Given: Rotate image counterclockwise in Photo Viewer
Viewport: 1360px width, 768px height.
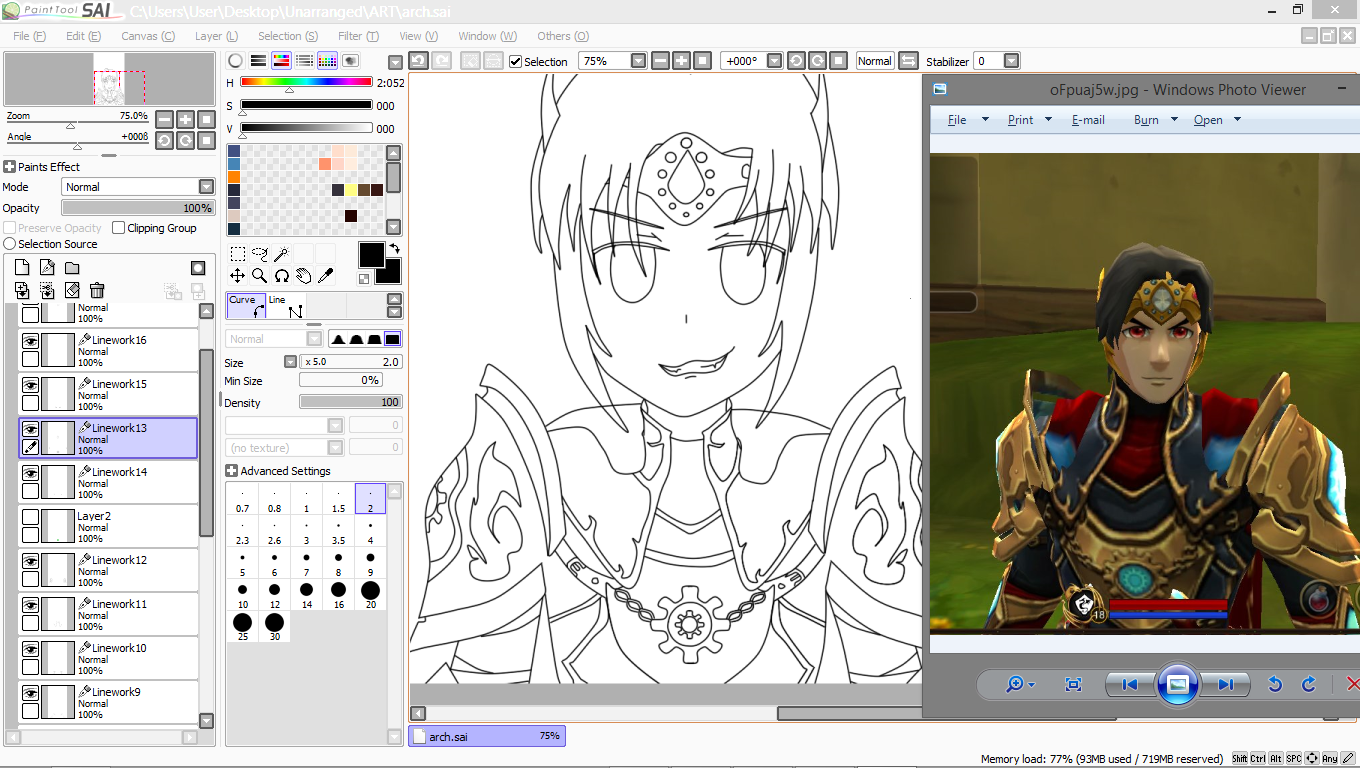Looking at the screenshot, I should click(1275, 684).
